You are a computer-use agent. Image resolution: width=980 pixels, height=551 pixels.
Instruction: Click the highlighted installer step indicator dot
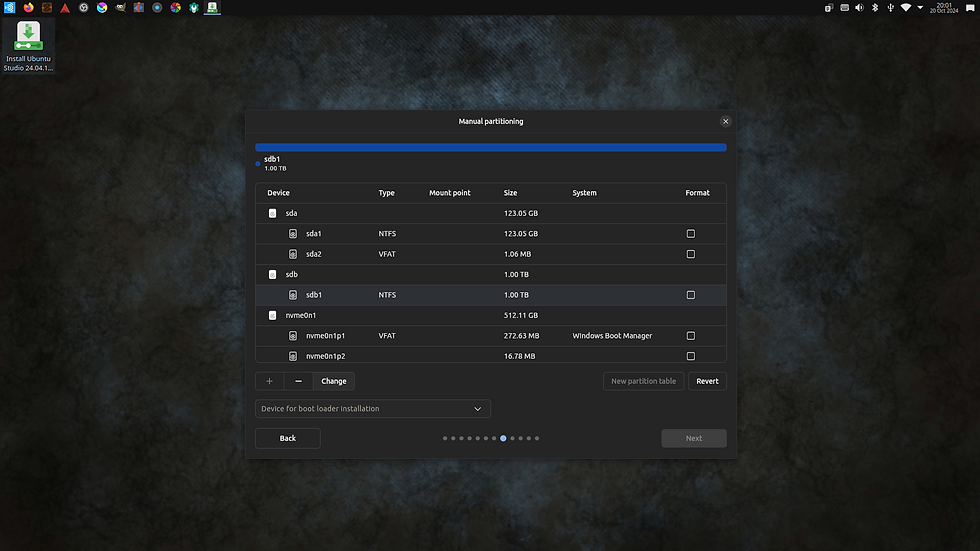pyautogui.click(x=503, y=439)
